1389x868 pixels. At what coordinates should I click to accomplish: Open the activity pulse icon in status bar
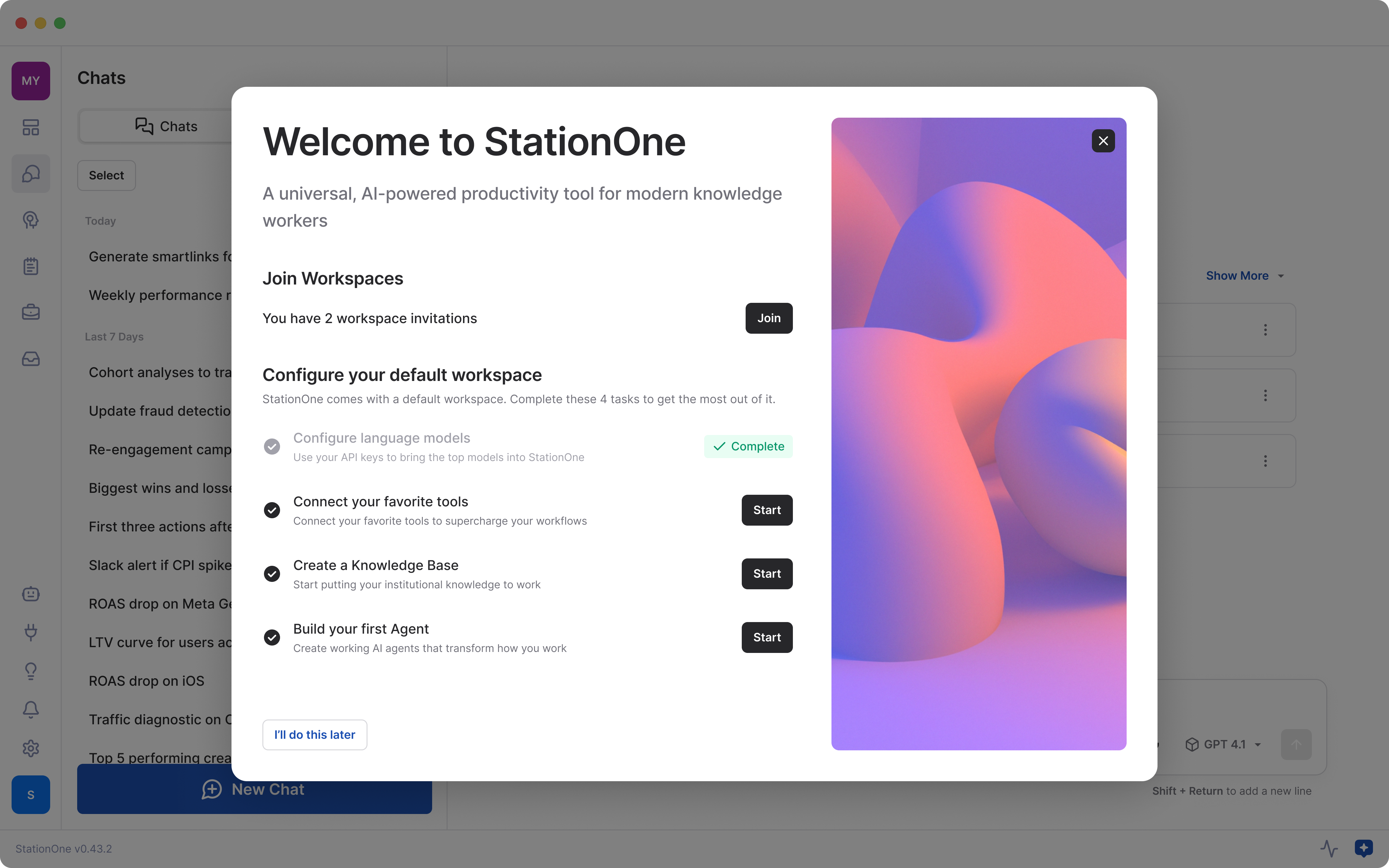pyautogui.click(x=1329, y=848)
